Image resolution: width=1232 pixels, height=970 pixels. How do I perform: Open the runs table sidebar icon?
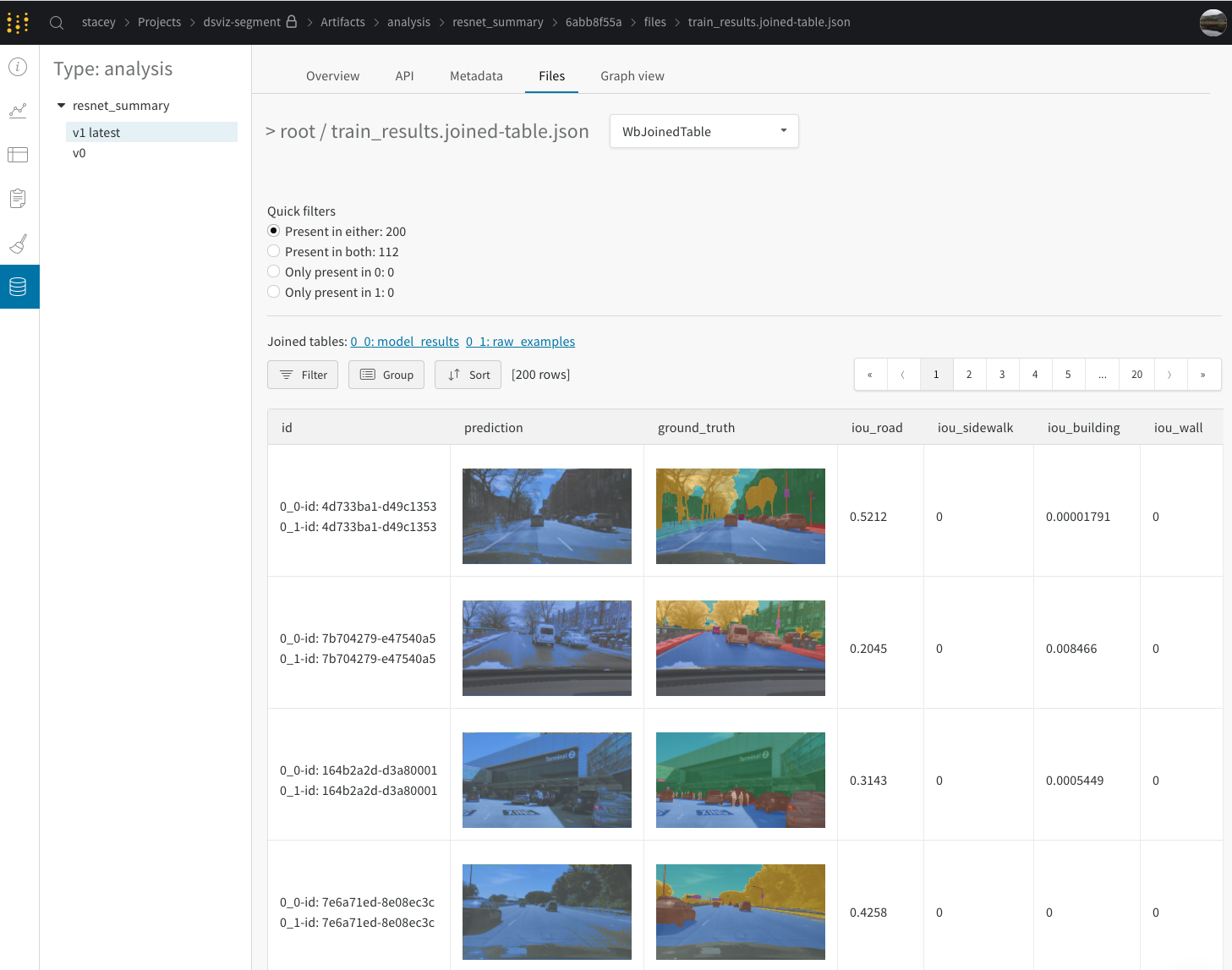pyautogui.click(x=18, y=155)
